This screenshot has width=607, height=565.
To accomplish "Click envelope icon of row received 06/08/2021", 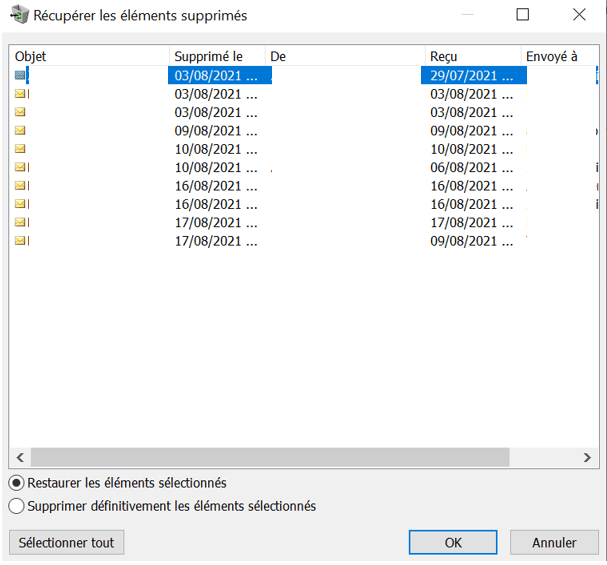I will (20, 167).
